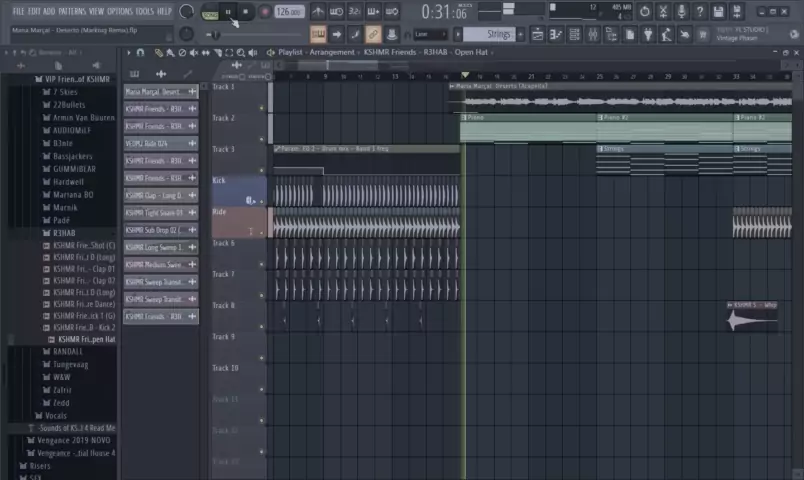Select the playlist pencil draw tool
The image size is (804, 480).
coord(158,52)
